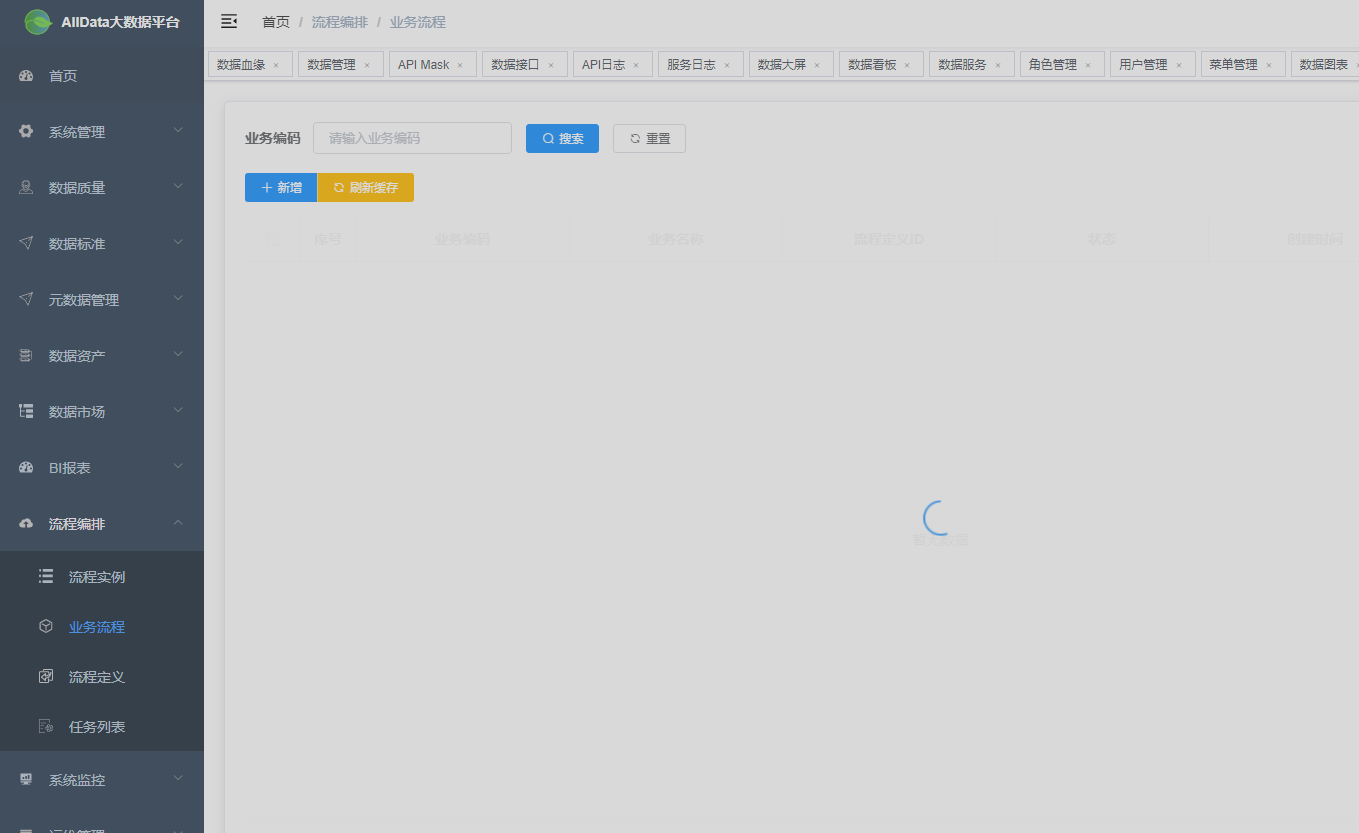Click the 流程实例 list icon
Image resolution: width=1359 pixels, height=833 pixels.
pos(46,577)
